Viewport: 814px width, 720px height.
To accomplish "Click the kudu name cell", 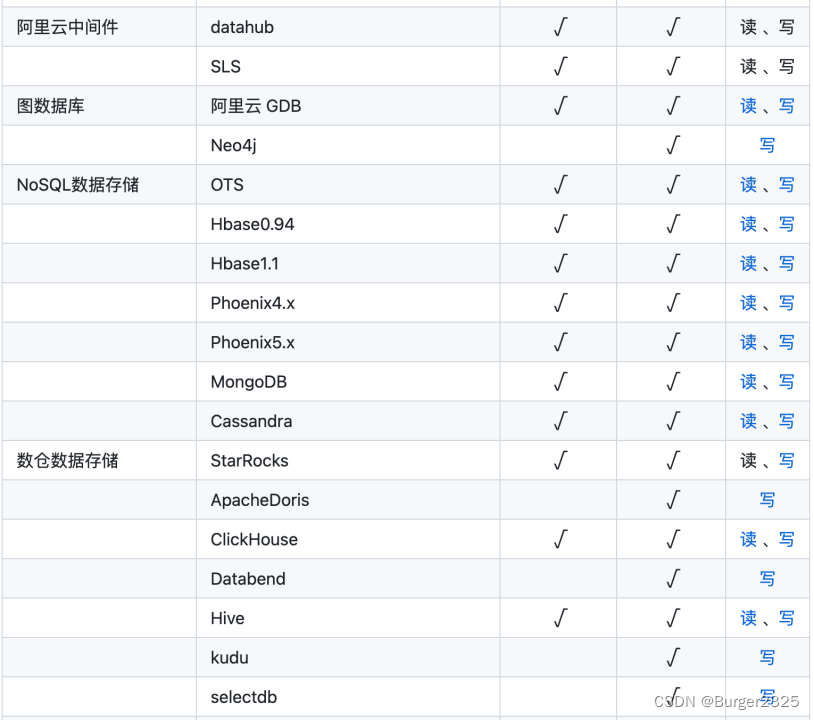I will [x=348, y=658].
